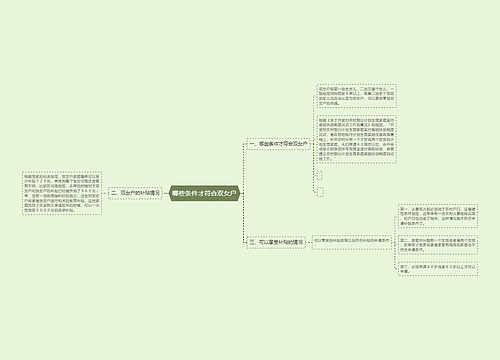
Task: Click the dotted bracket grouping branch 一 notes
Action: tap(314, 143)
